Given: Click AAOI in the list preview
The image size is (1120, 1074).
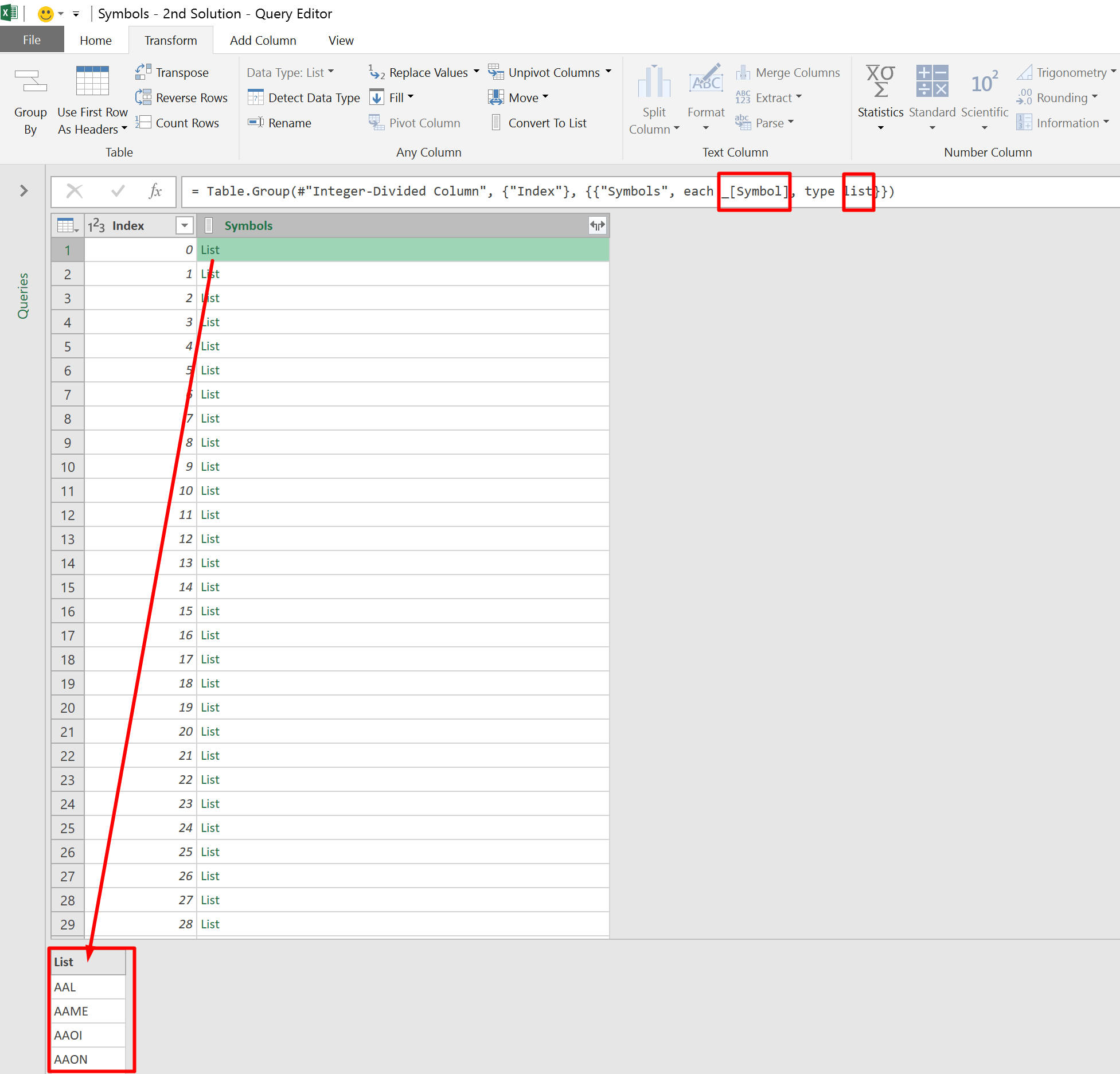Looking at the screenshot, I should pos(88,1035).
